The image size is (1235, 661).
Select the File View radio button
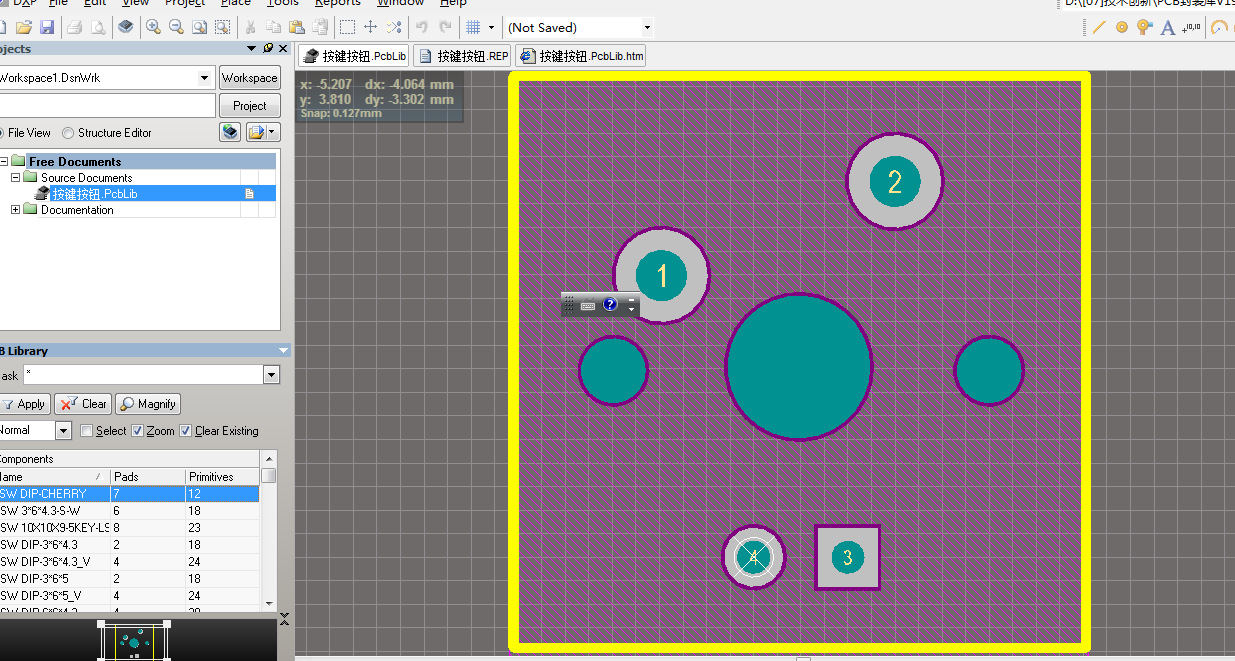(x=3, y=132)
